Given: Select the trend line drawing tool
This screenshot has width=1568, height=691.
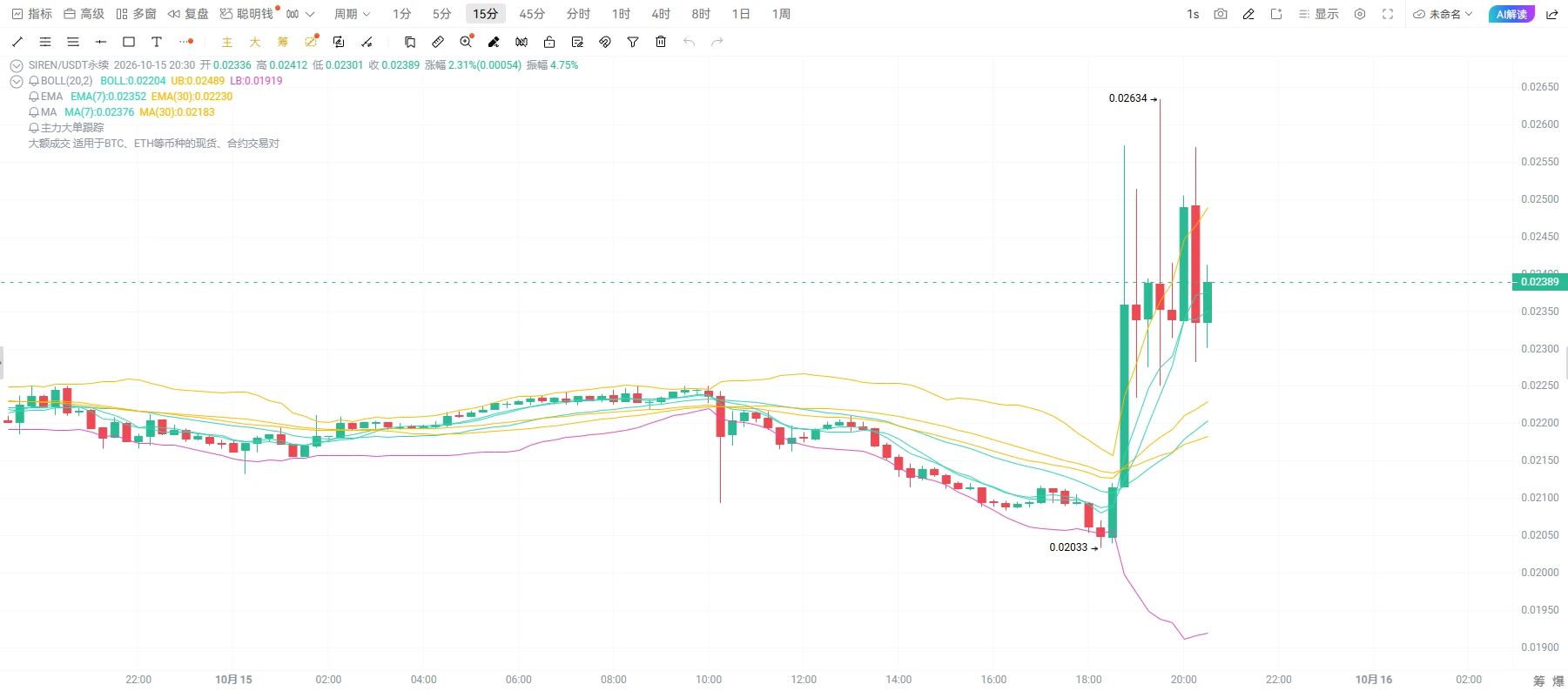Looking at the screenshot, I should 17,42.
